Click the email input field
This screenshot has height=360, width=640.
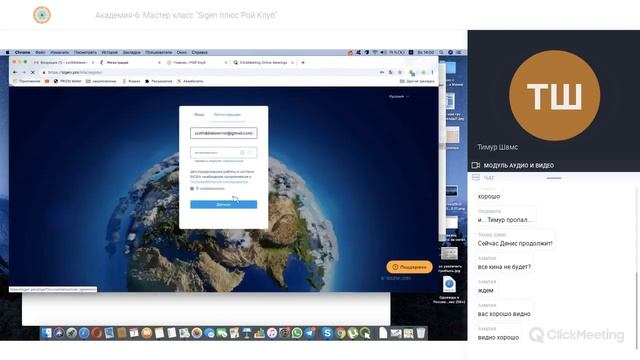(x=224, y=133)
